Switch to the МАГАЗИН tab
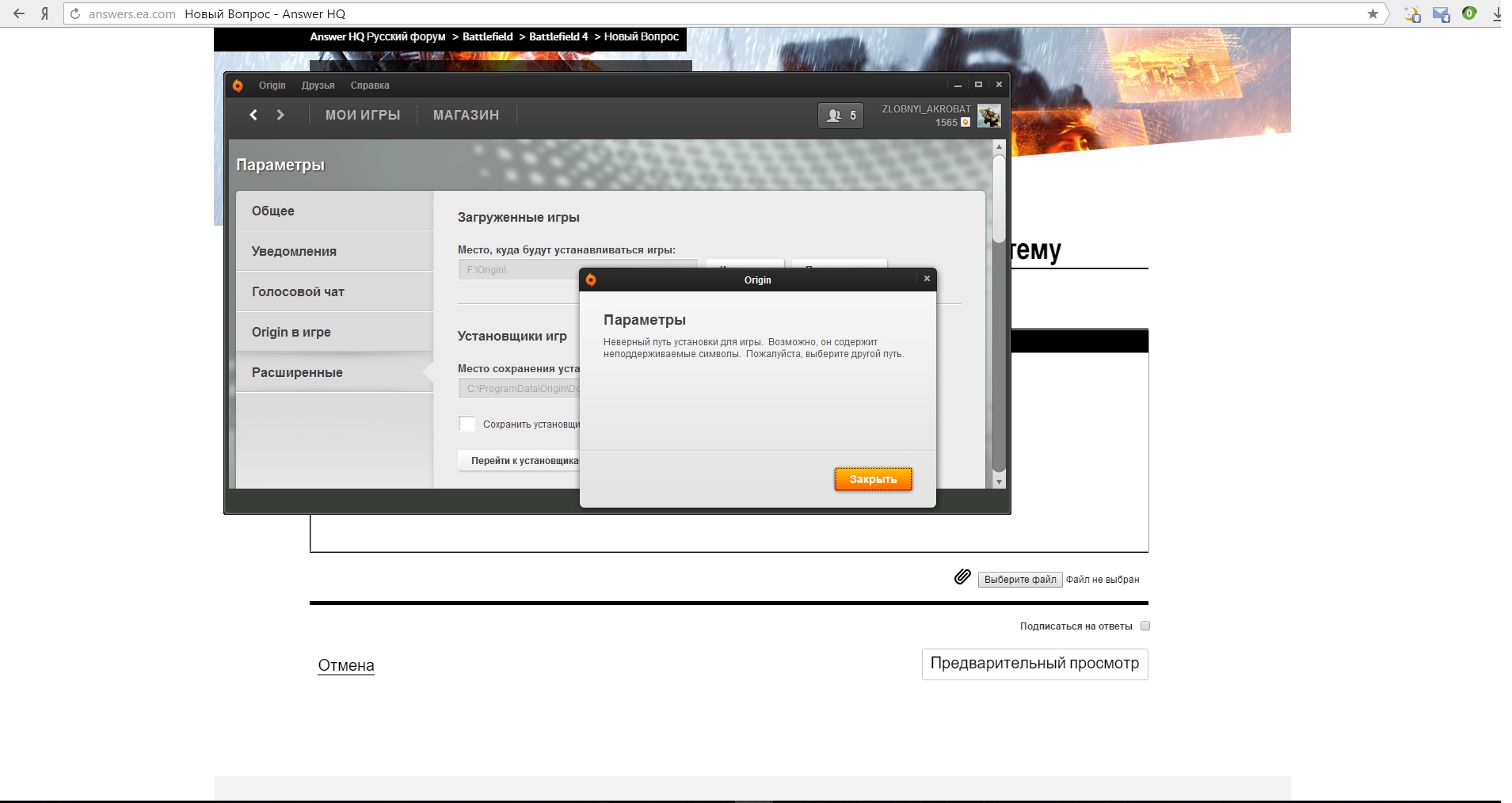Viewport: 1512px width, 803px height. pyautogui.click(x=466, y=115)
